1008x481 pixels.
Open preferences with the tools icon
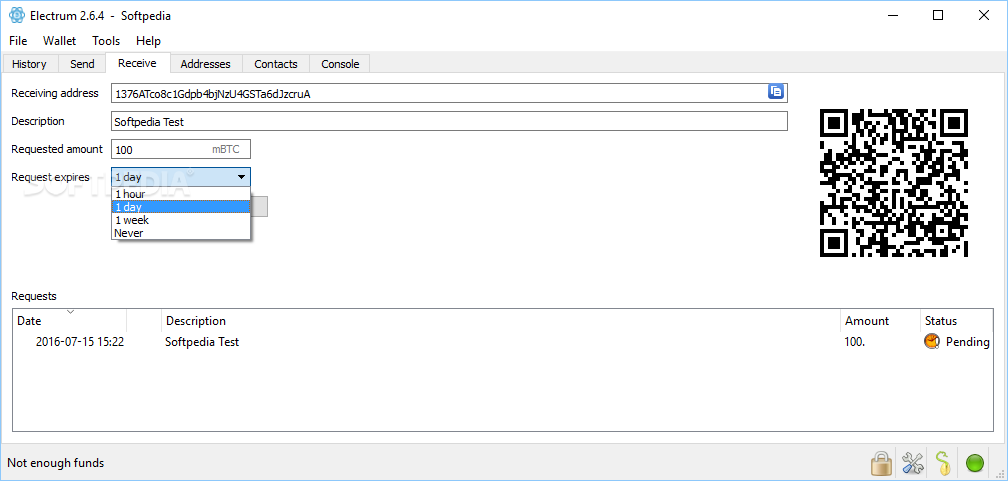click(912, 462)
